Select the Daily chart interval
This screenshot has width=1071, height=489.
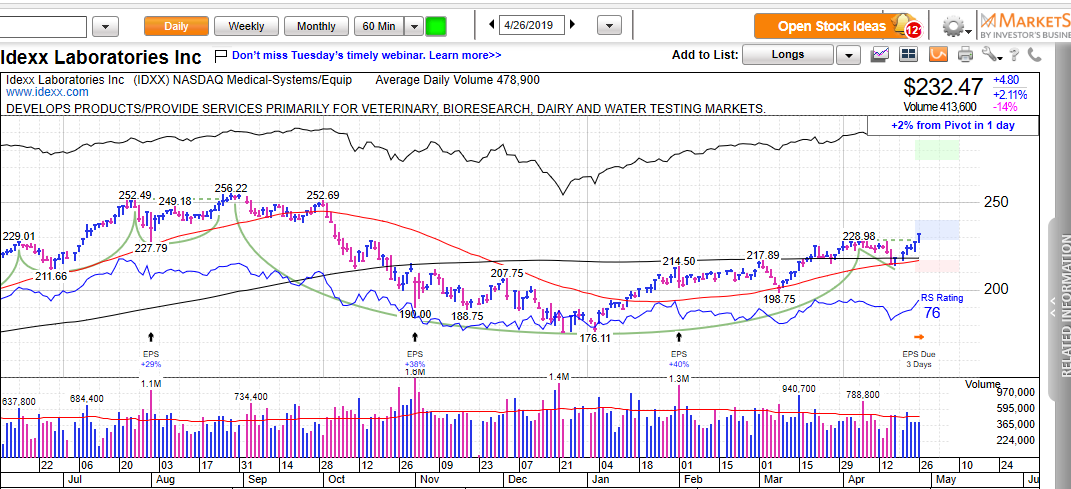pyautogui.click(x=176, y=27)
